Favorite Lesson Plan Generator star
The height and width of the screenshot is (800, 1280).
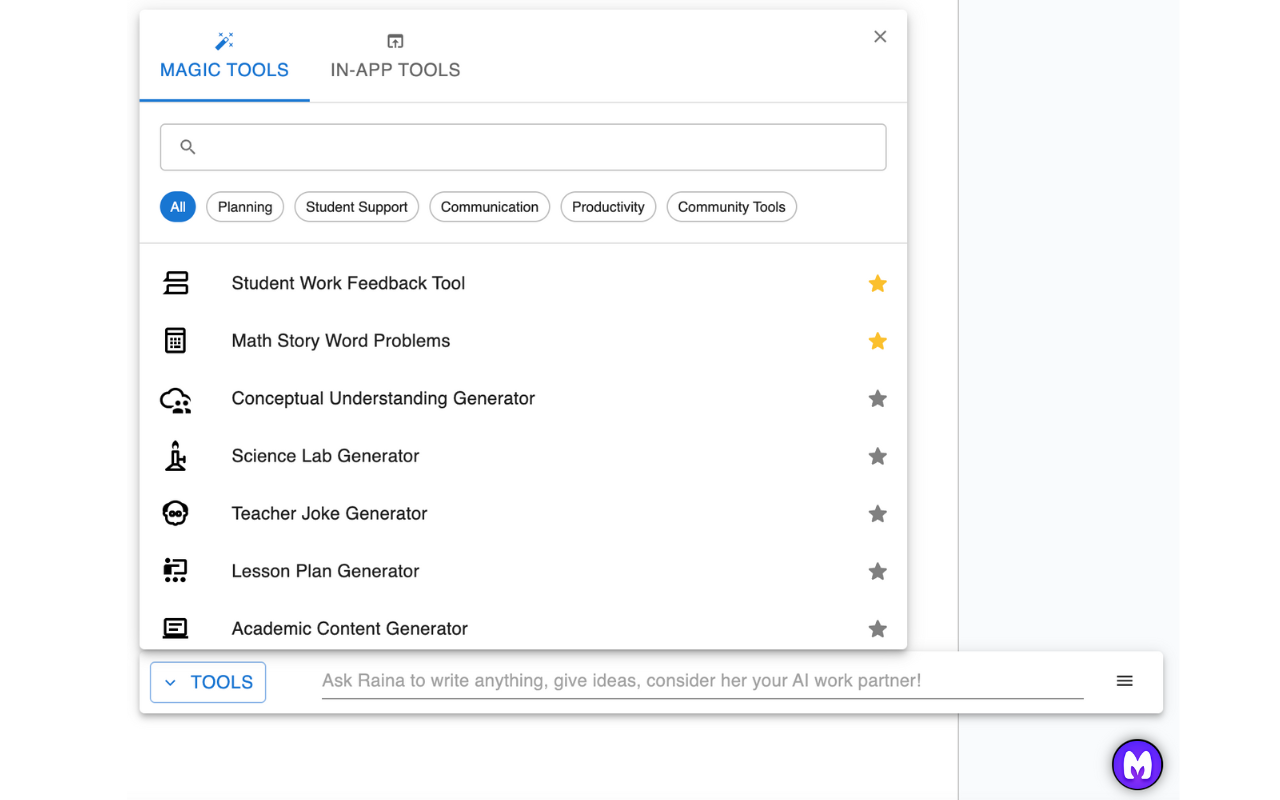878,572
